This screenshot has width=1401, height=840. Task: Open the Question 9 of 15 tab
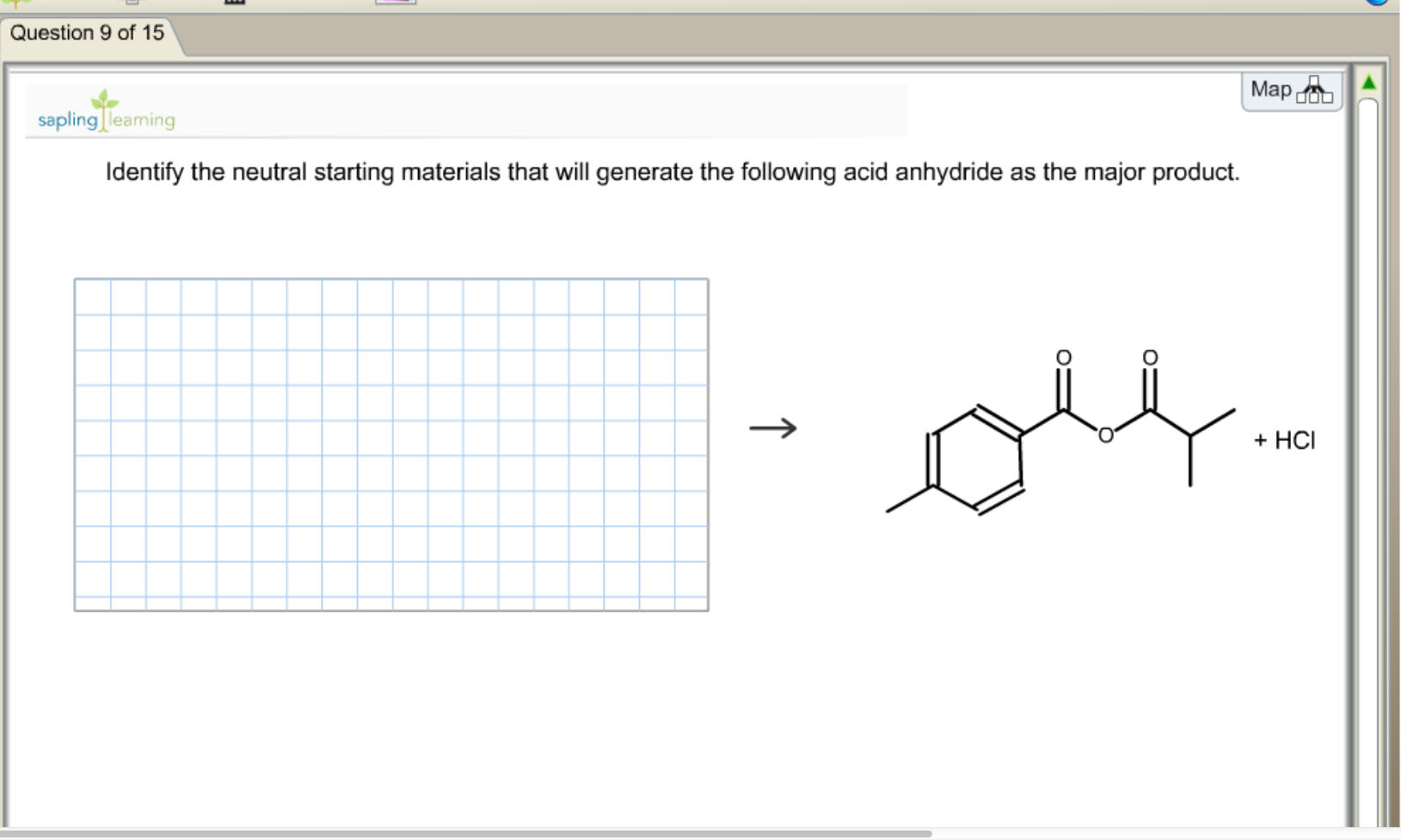point(87,34)
